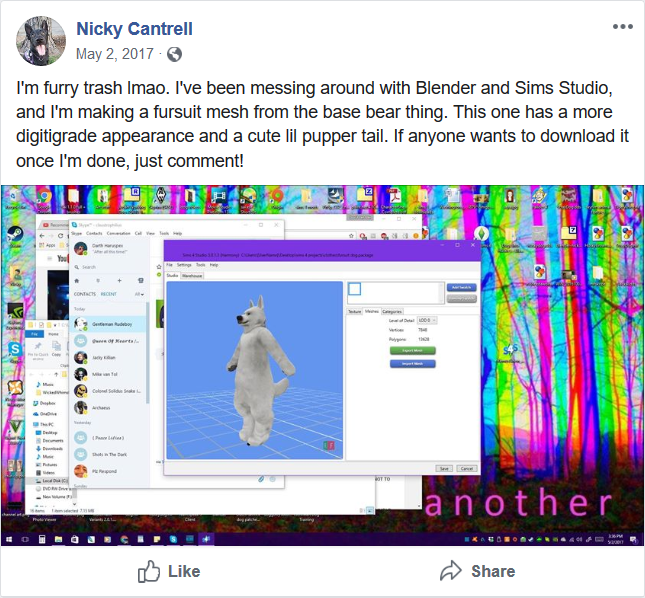645x598 pixels.
Task: Click the NVIDIA GeForce Experience desktop icon
Action: pos(15,311)
